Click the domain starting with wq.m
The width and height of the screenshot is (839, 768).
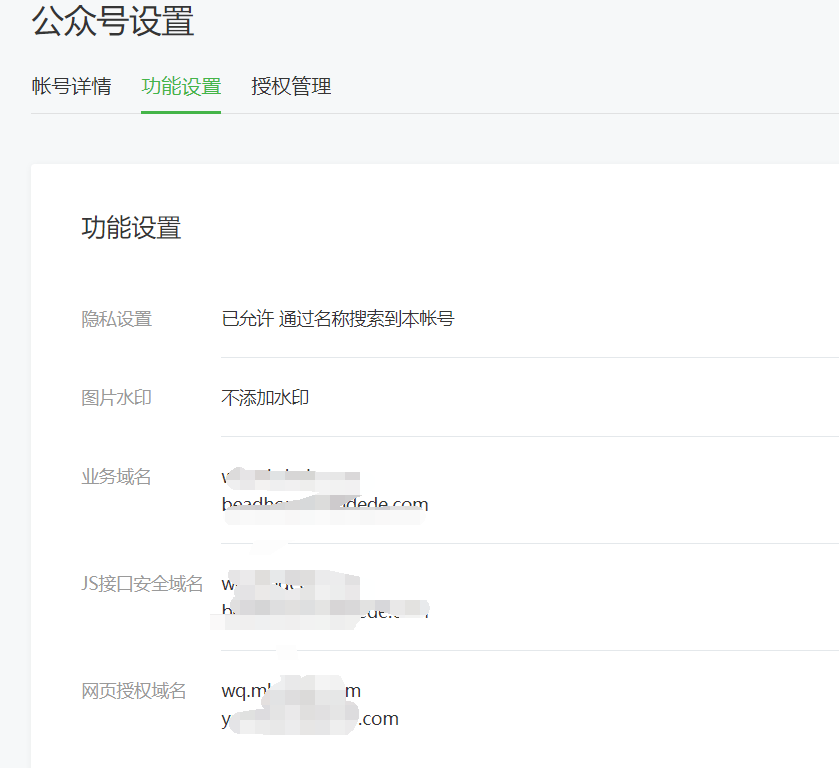(x=291, y=691)
